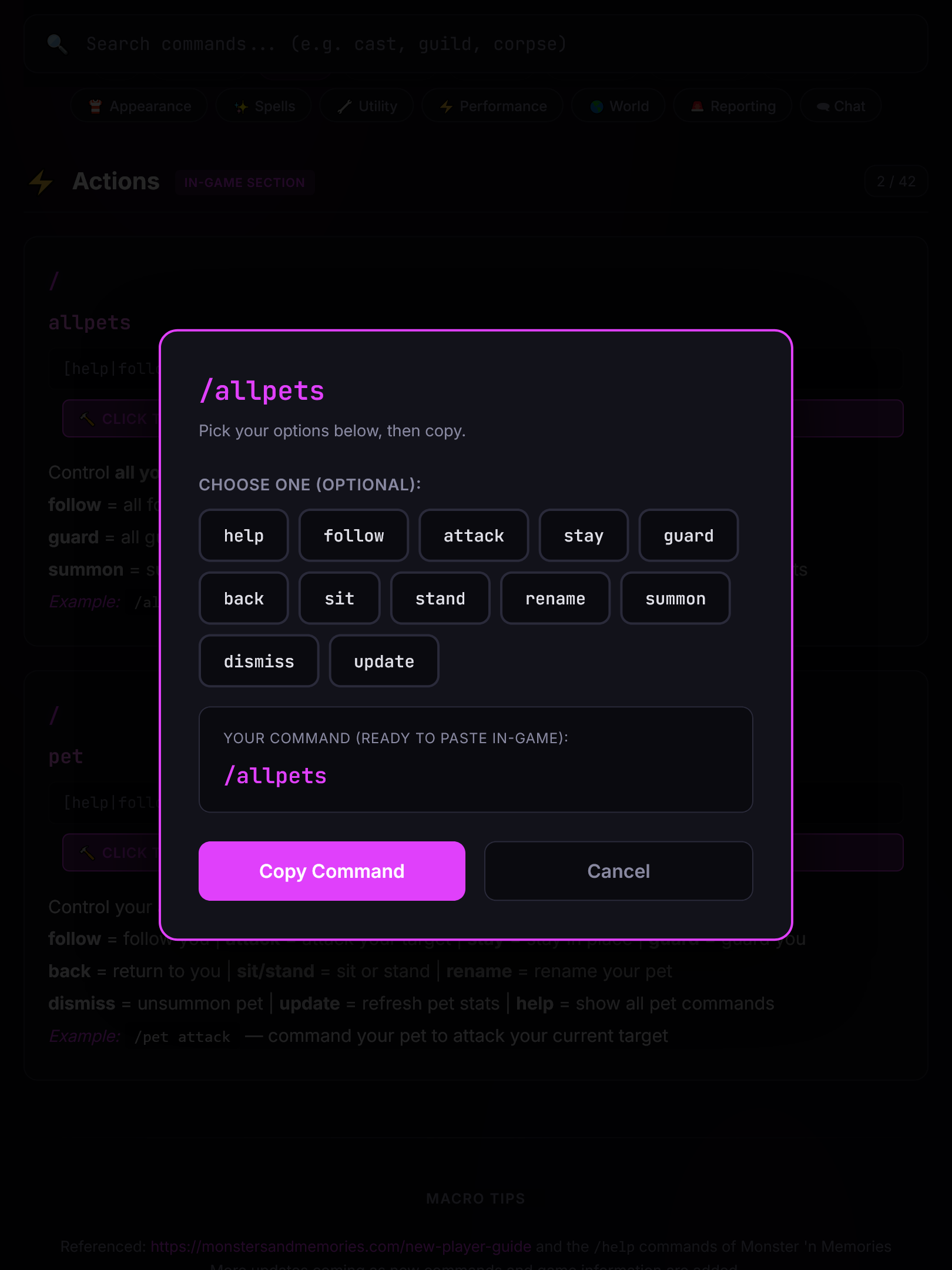Screen dimensions: 952x1270
Task: Cancel the allpets command dialog
Action: click(x=618, y=871)
